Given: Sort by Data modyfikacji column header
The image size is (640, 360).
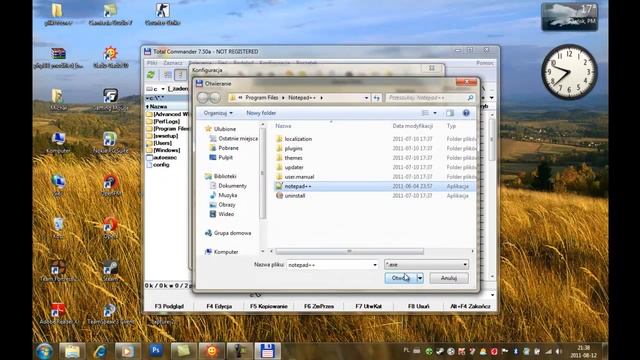Looking at the screenshot, I should click(x=412, y=126).
